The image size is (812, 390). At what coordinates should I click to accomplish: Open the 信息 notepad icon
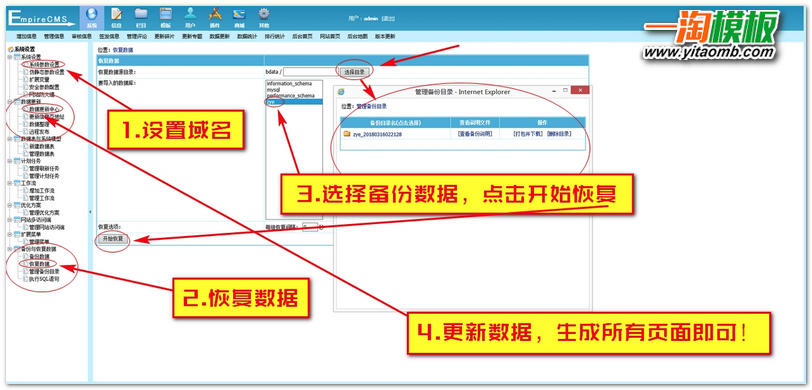117,17
